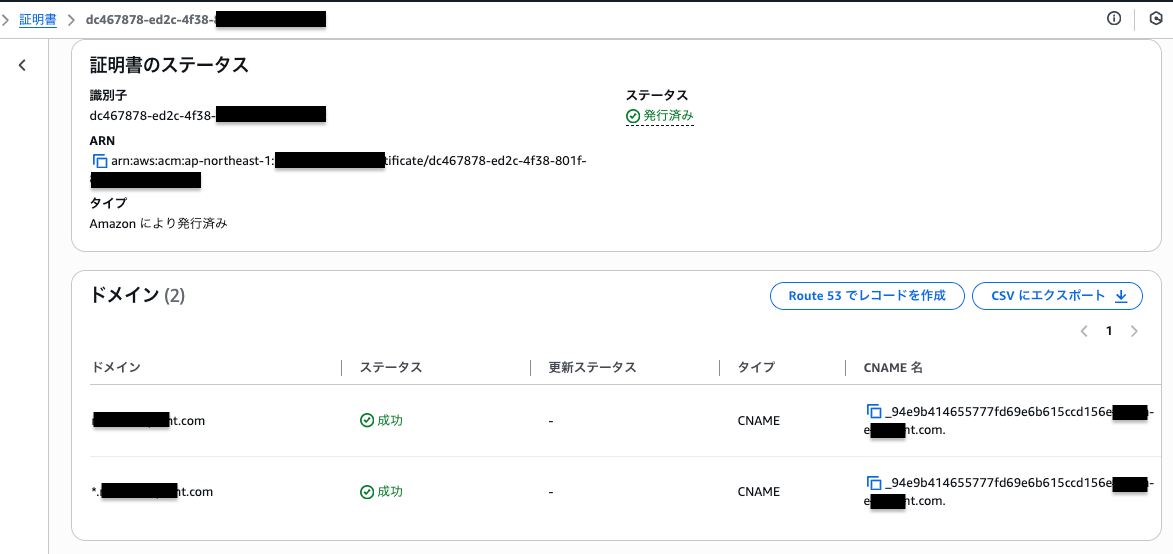This screenshot has width=1173, height=554.
Task: Select page 1 in the domains pagination
Action: coord(1109,332)
